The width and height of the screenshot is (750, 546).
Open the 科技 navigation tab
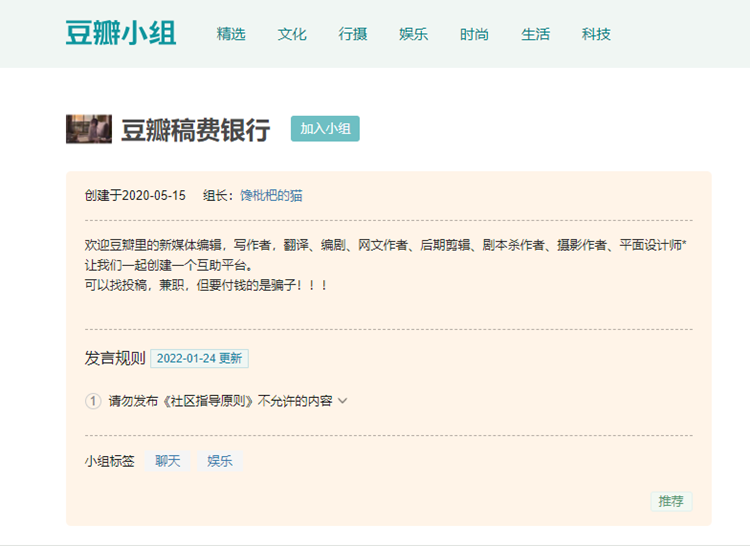[x=596, y=34]
